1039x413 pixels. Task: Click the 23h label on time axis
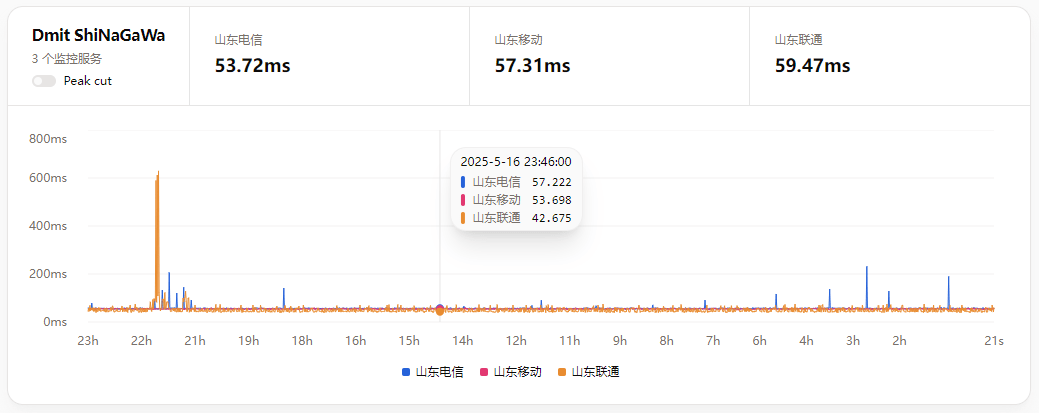88,341
